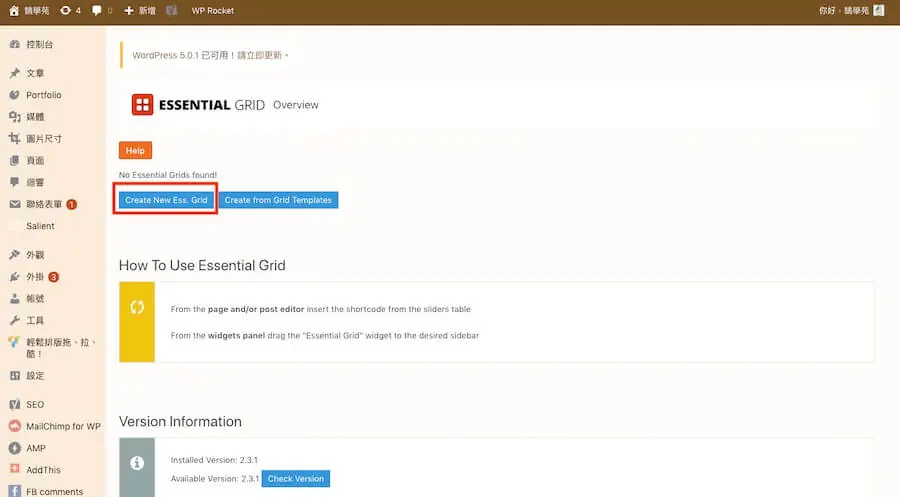Open the 設定 settings icon
This screenshot has width=900, height=497.
(x=15, y=375)
